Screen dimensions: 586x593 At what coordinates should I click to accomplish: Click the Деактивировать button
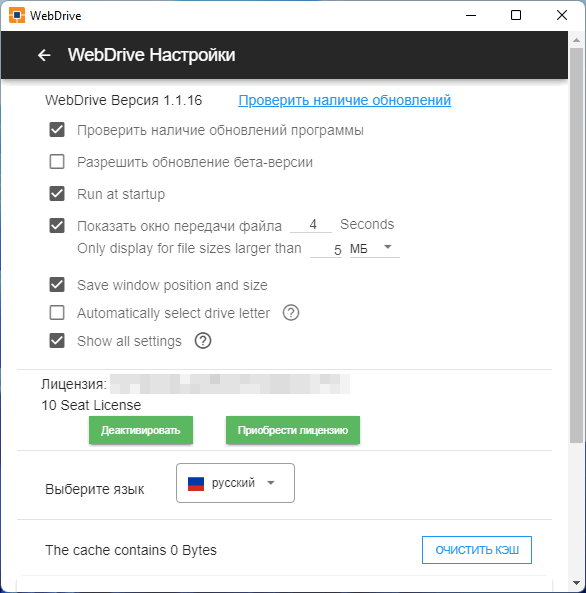[x=141, y=430]
